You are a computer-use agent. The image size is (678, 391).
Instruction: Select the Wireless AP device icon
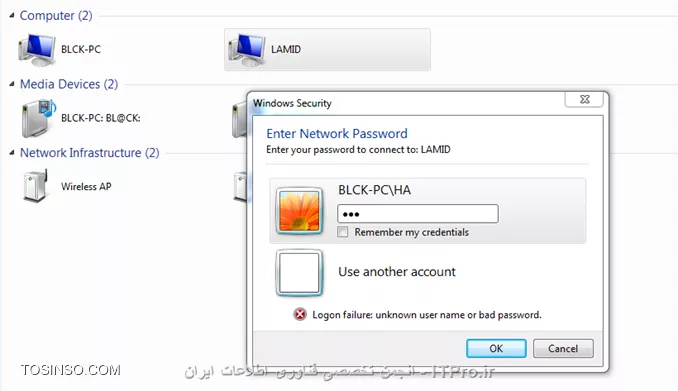[36, 186]
